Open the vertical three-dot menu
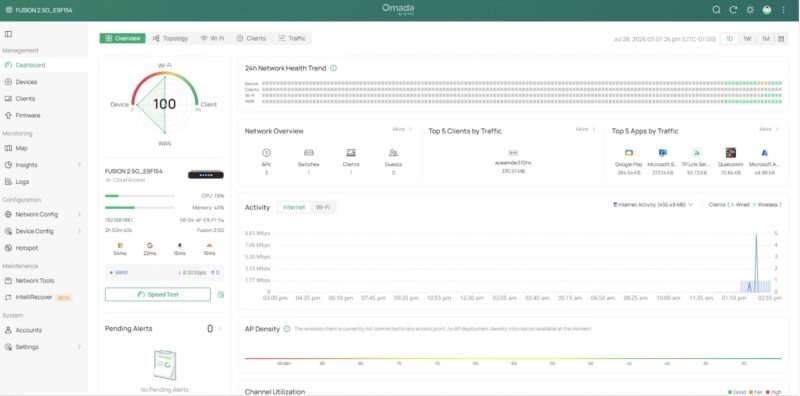 (x=784, y=10)
